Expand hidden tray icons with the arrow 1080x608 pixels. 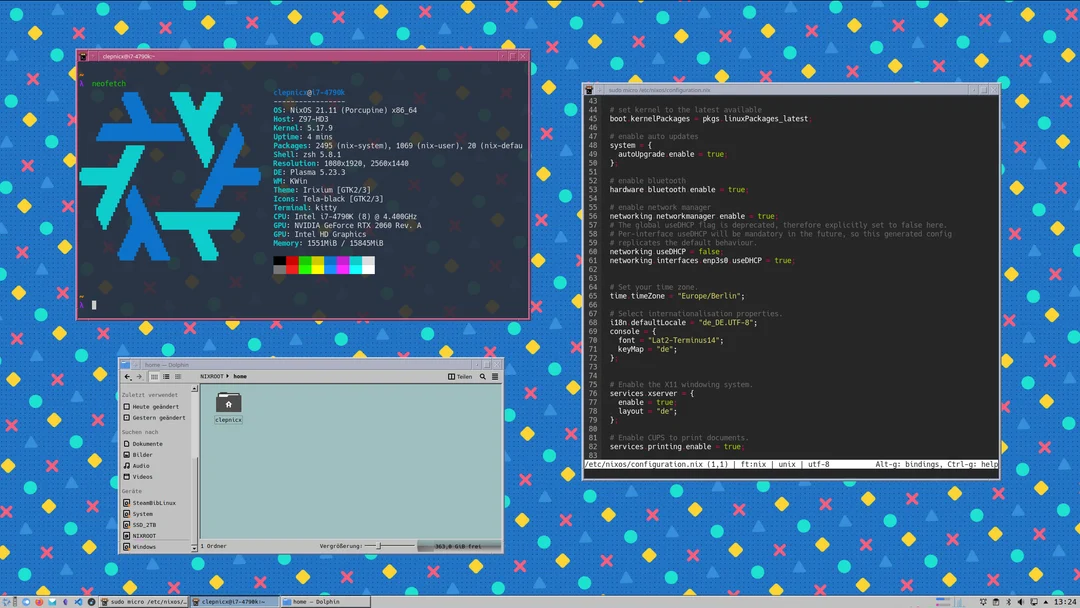1046,601
